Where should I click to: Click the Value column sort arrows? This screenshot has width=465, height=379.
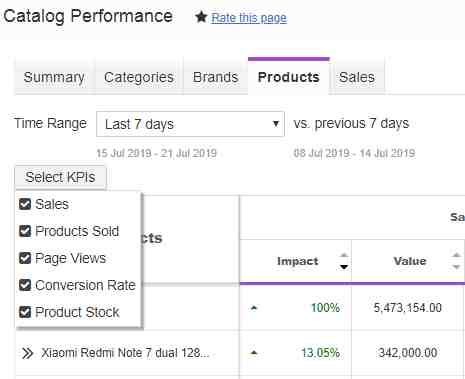click(456, 261)
